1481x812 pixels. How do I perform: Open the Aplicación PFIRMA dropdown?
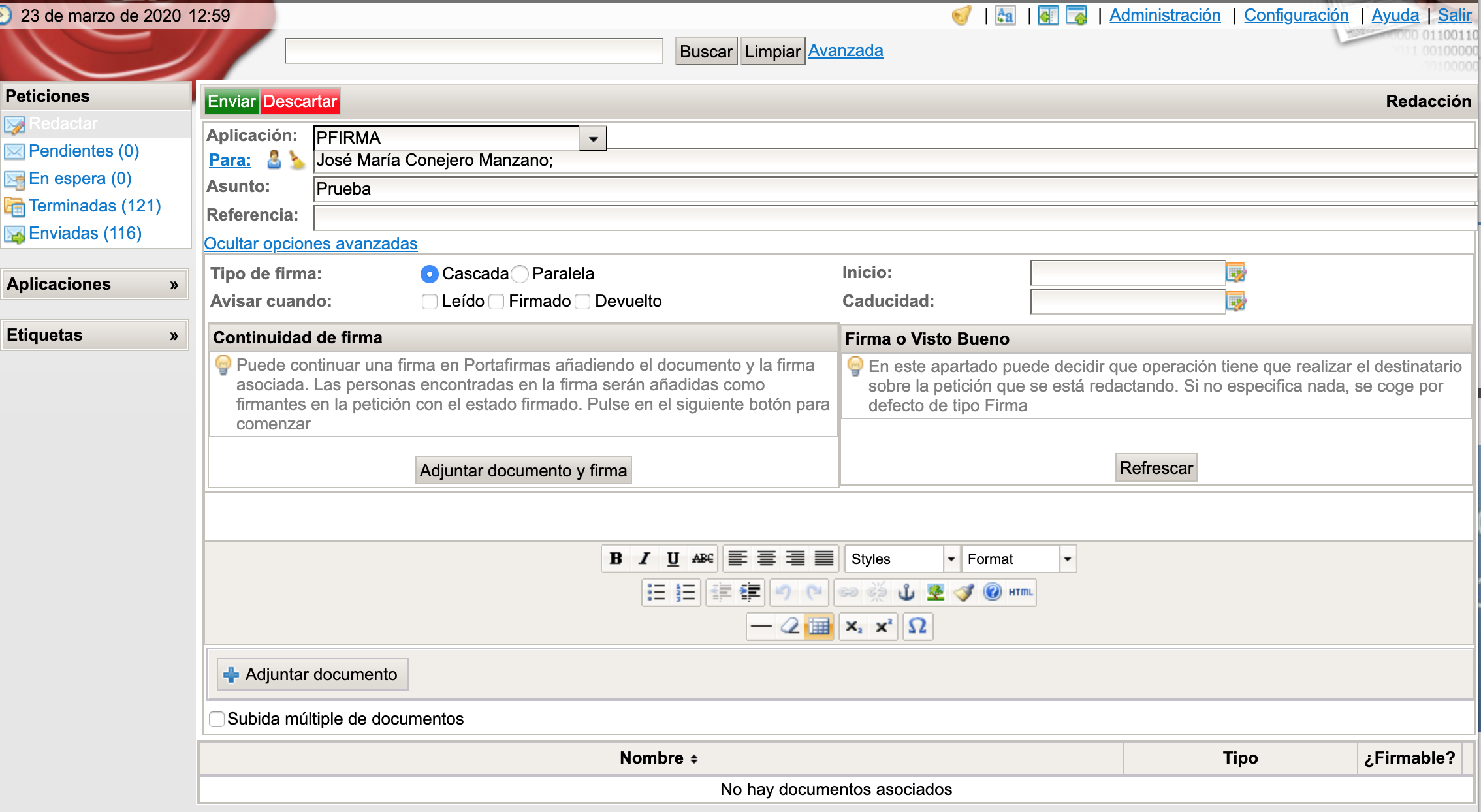(593, 138)
